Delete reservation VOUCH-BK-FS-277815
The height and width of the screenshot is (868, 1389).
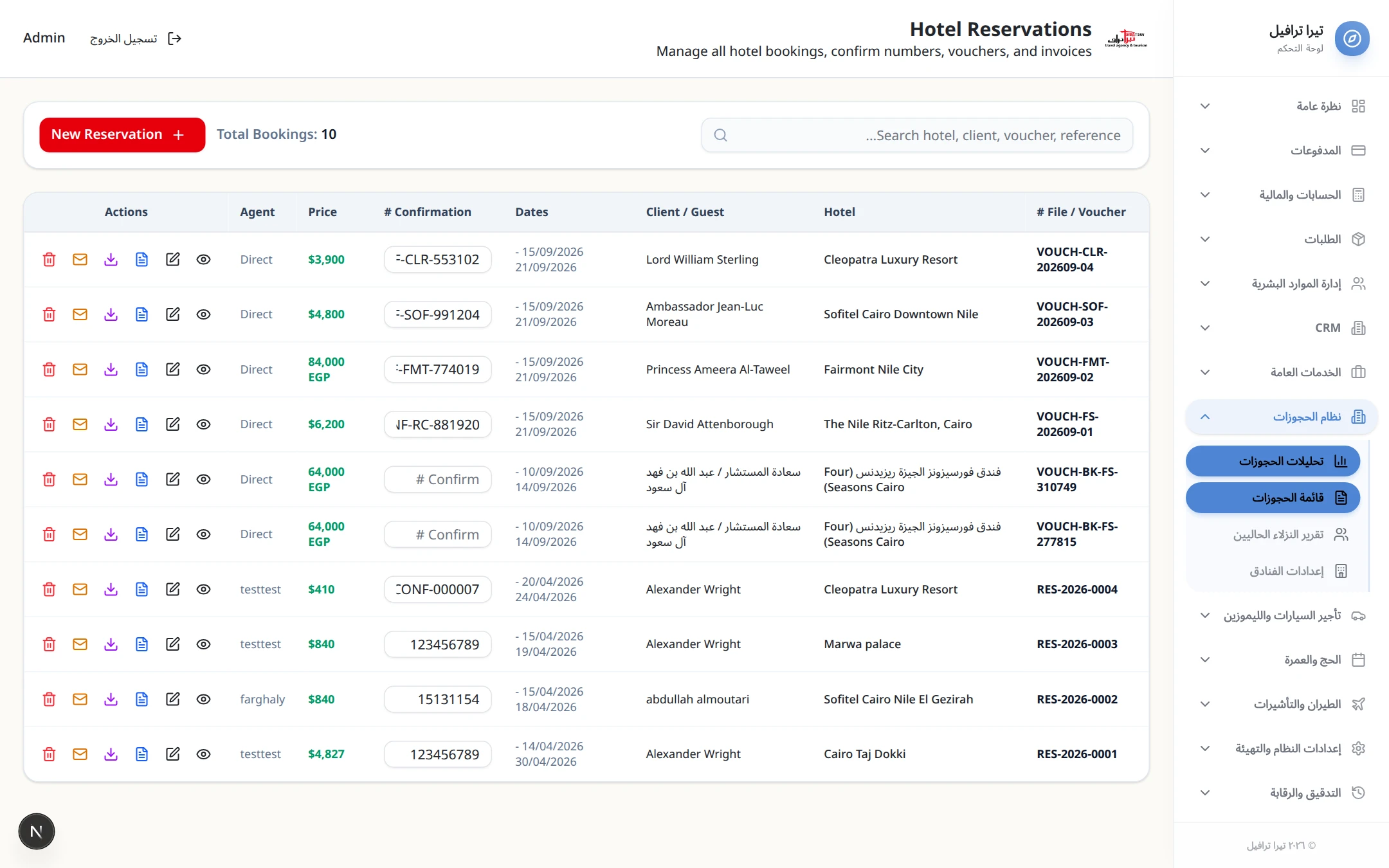coord(49,534)
